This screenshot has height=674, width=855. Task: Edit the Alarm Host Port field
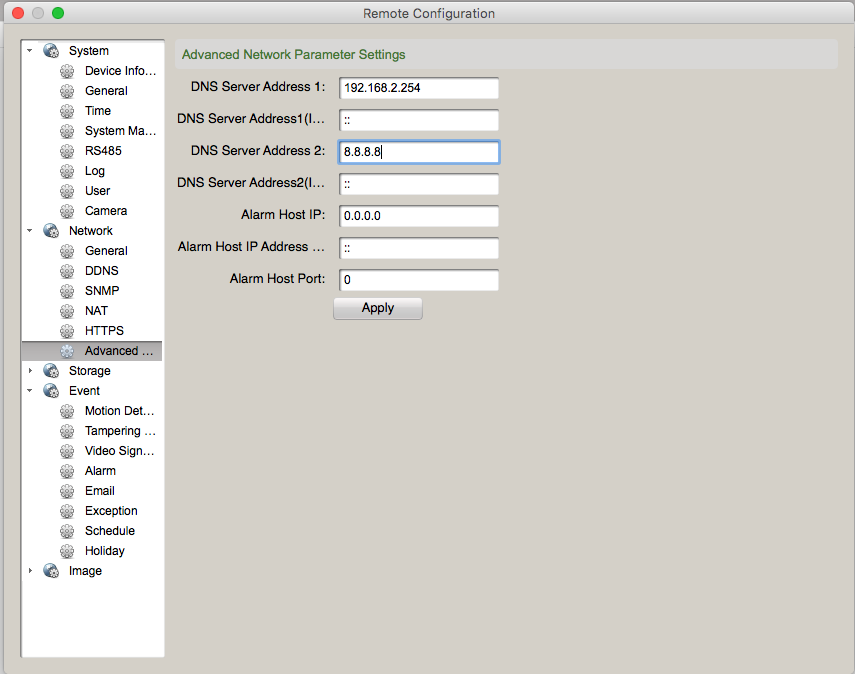coord(419,280)
